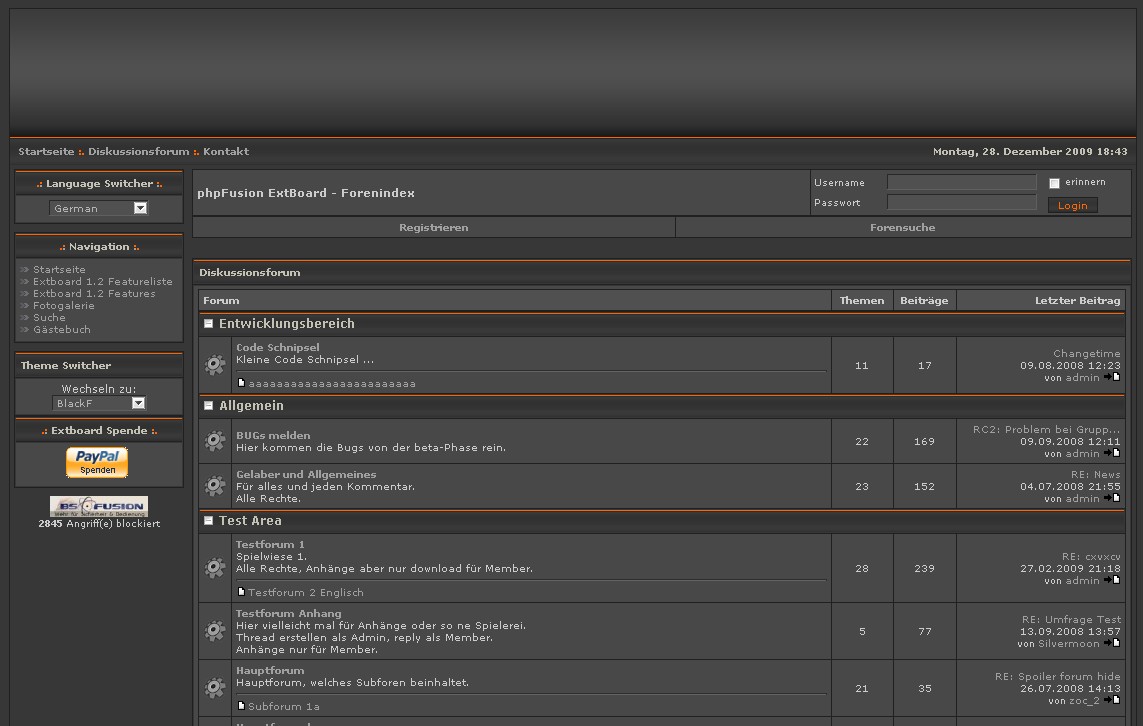Open Forensuche forum search
This screenshot has width=1143, height=726.
pyautogui.click(x=902, y=228)
